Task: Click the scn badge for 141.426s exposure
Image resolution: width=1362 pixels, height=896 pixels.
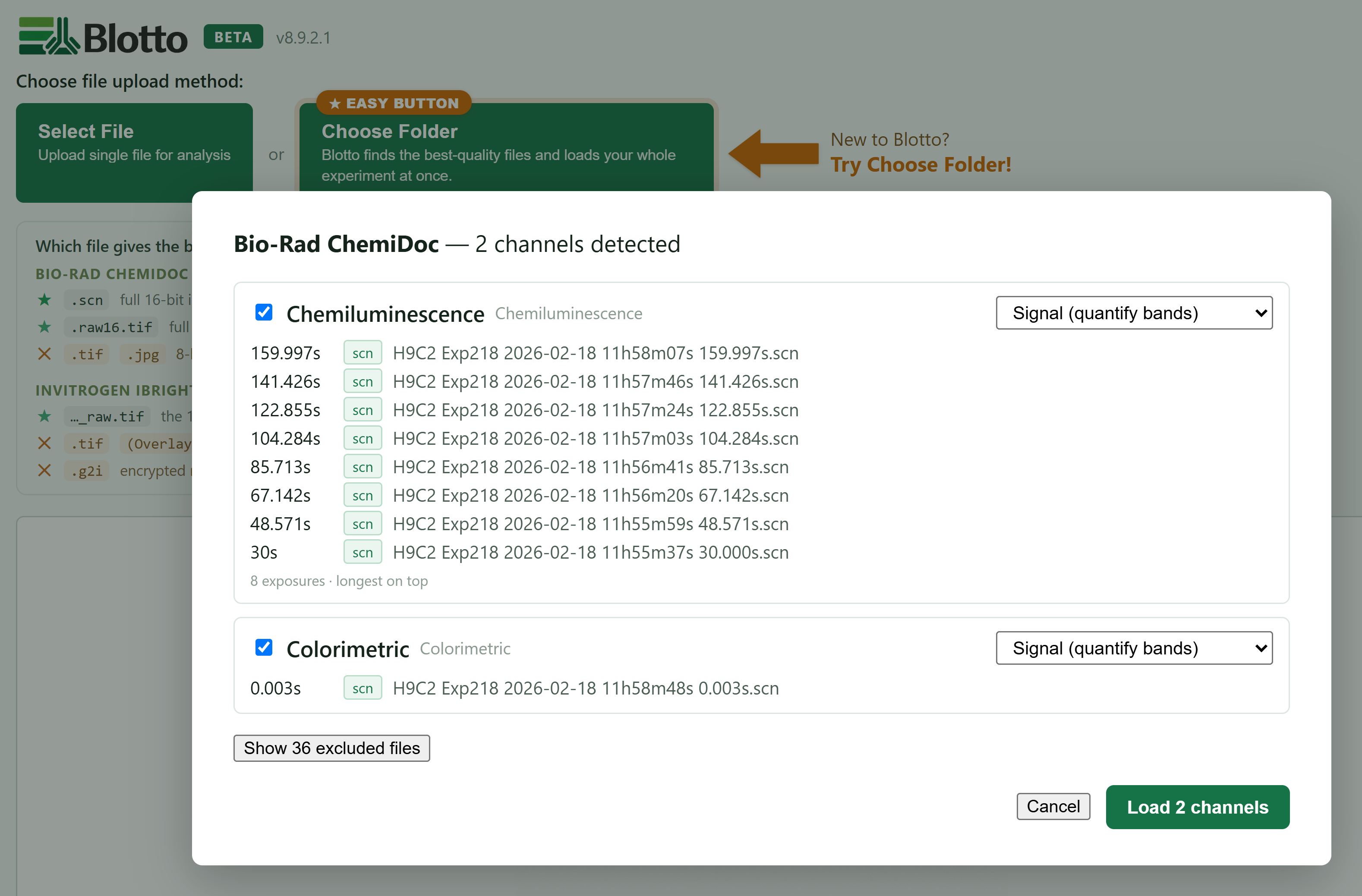Action: (x=362, y=382)
